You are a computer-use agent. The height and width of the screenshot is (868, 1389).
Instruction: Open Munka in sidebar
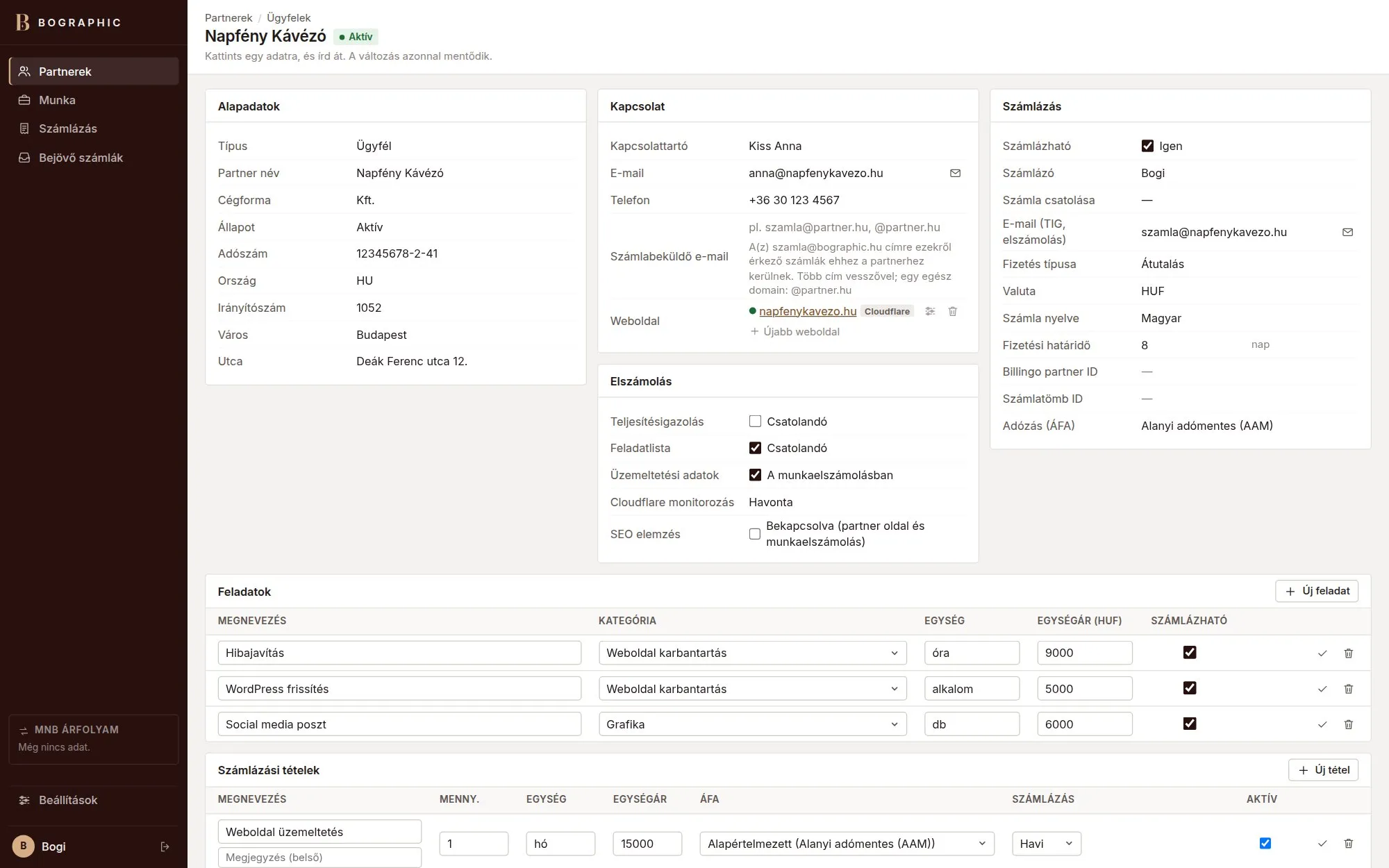(94, 100)
